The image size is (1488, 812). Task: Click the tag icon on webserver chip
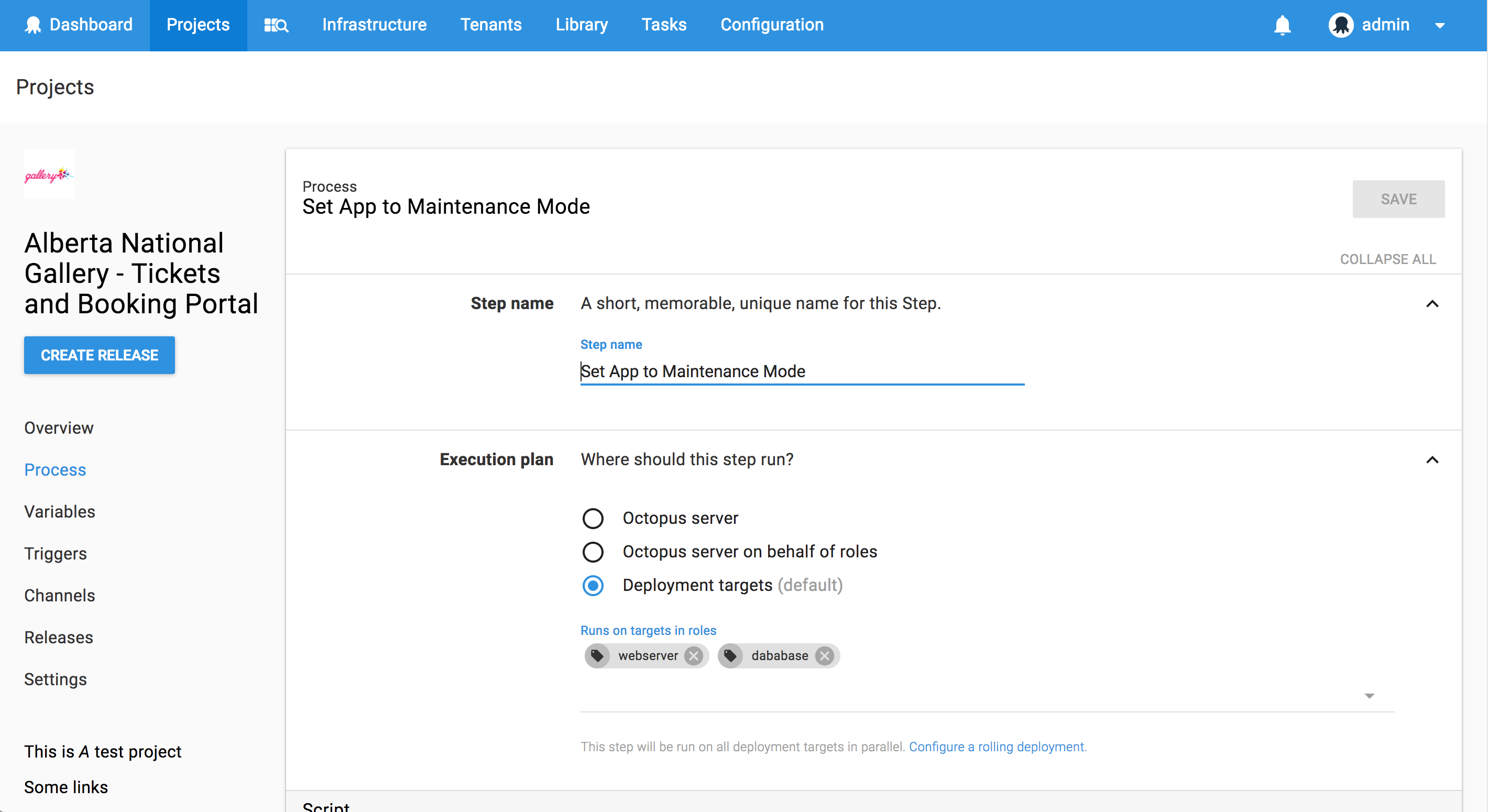597,655
